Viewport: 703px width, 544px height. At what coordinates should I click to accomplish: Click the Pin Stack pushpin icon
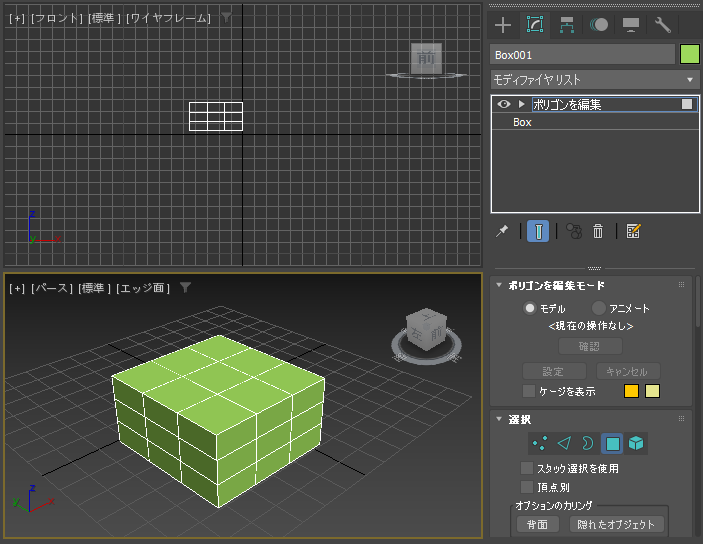[x=502, y=231]
